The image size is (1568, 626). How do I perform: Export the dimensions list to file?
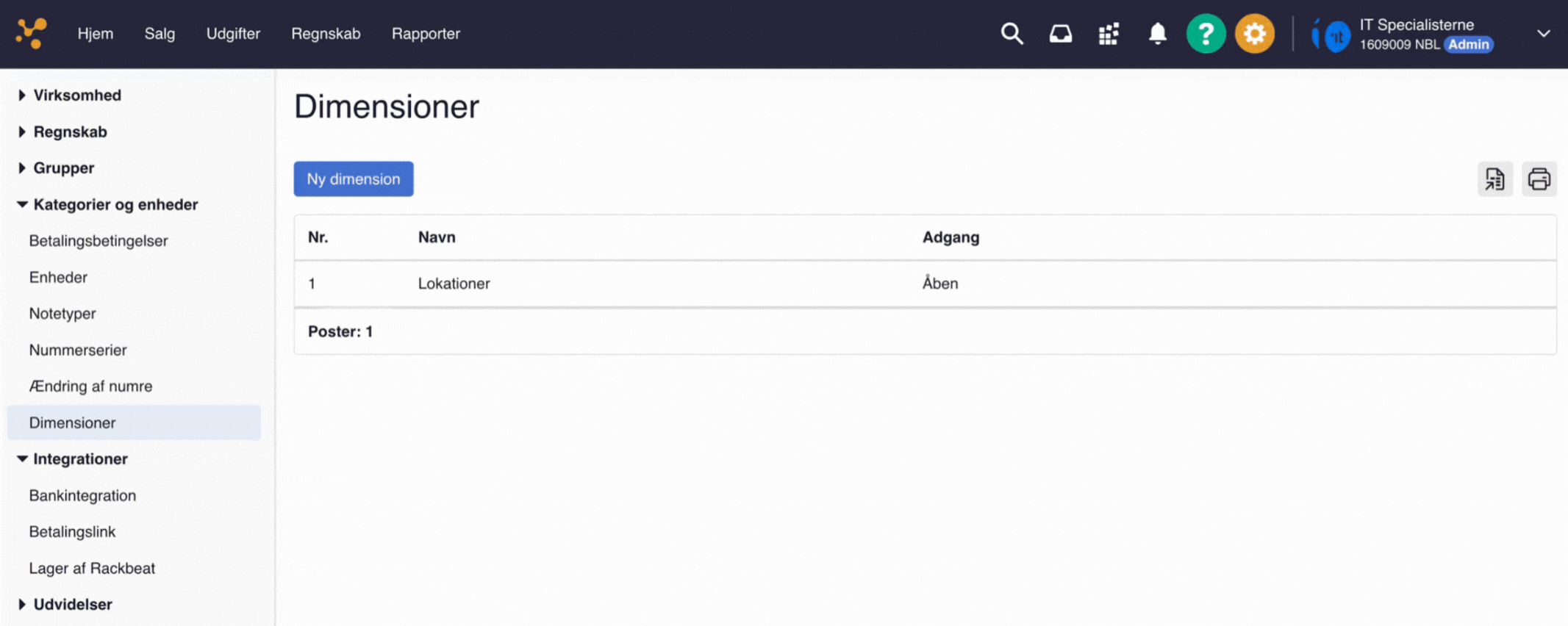(1494, 179)
